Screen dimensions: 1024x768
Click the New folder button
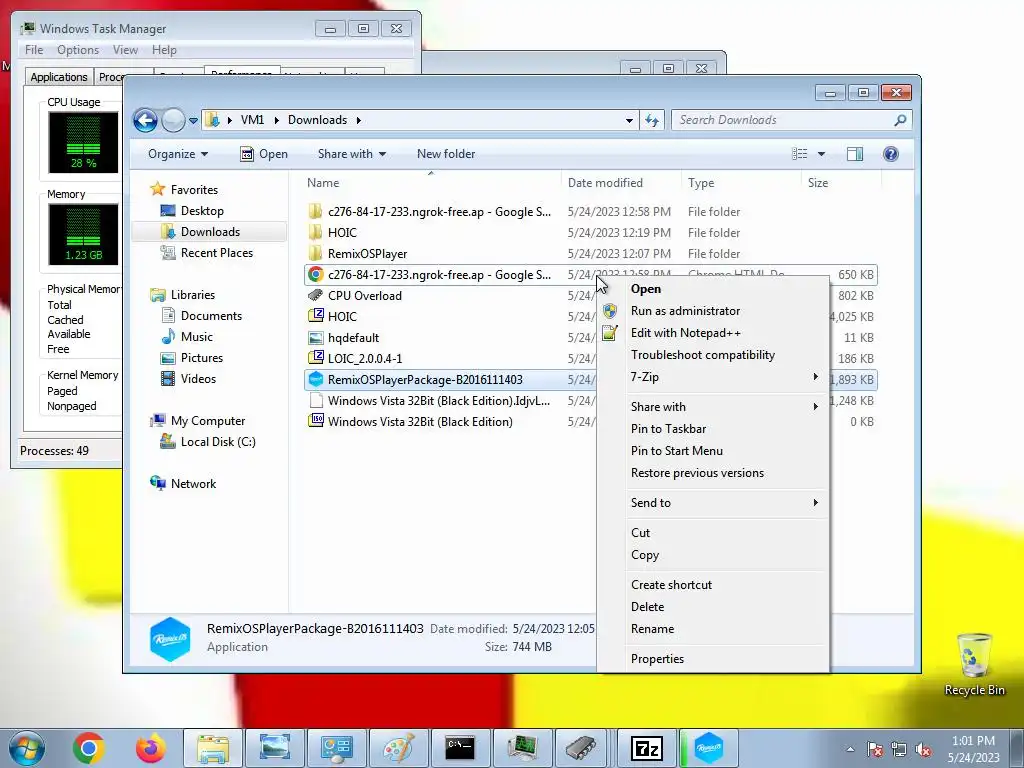click(446, 154)
